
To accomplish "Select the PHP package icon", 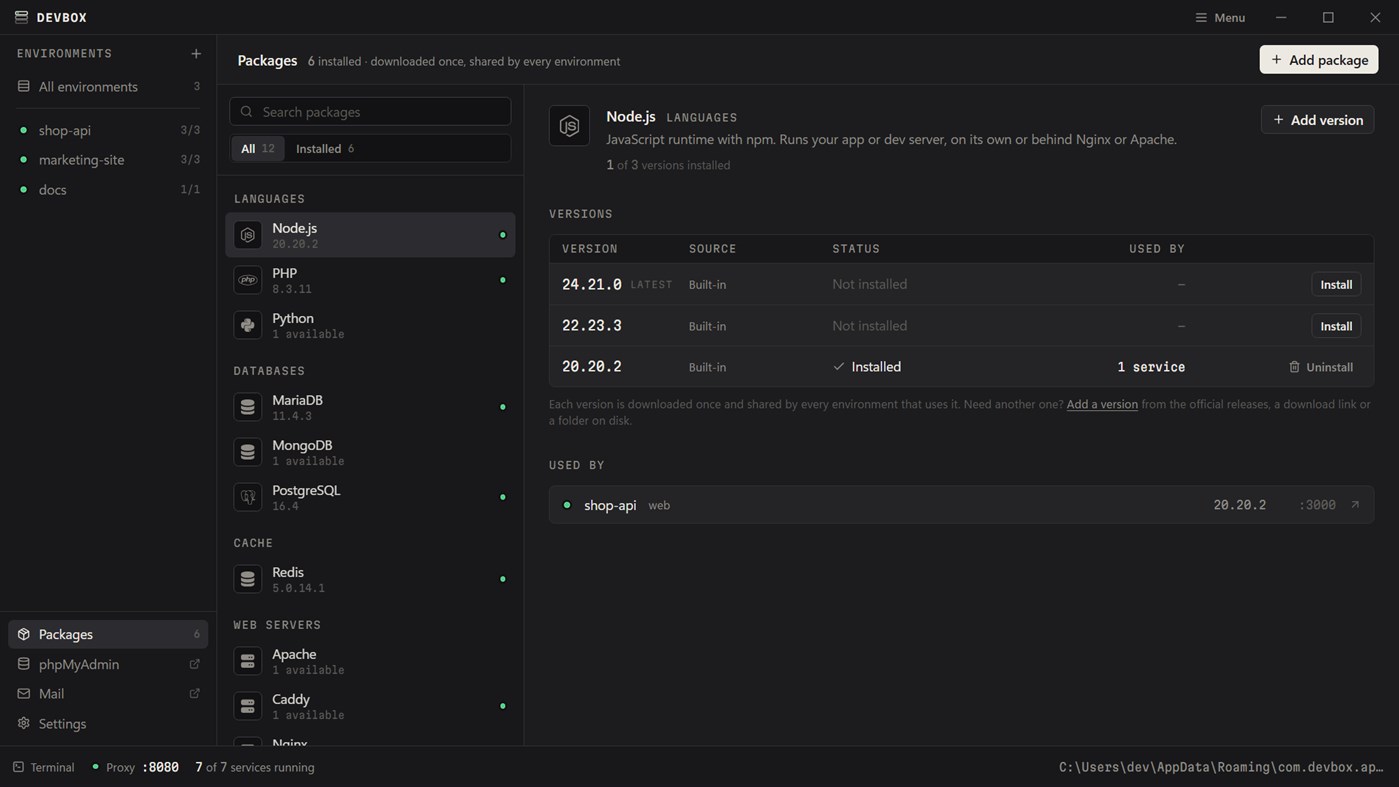I will (248, 280).
